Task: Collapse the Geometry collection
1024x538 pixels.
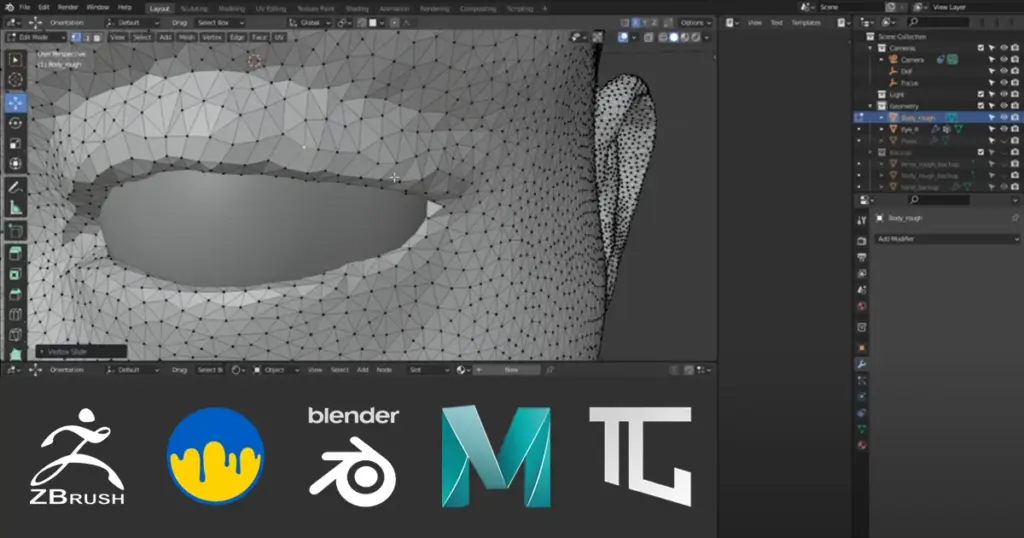Action: [870, 106]
